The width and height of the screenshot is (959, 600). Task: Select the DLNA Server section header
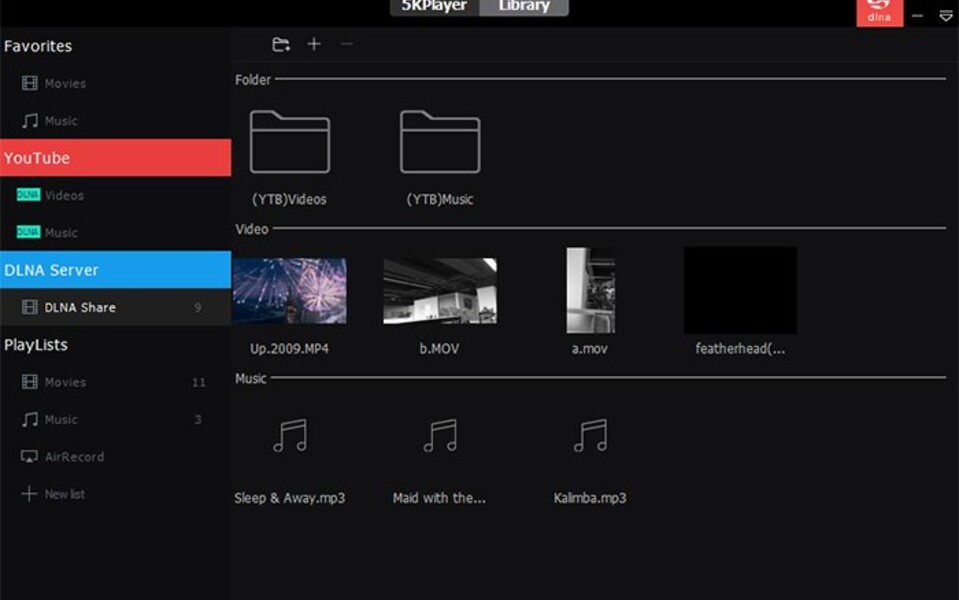(116, 270)
